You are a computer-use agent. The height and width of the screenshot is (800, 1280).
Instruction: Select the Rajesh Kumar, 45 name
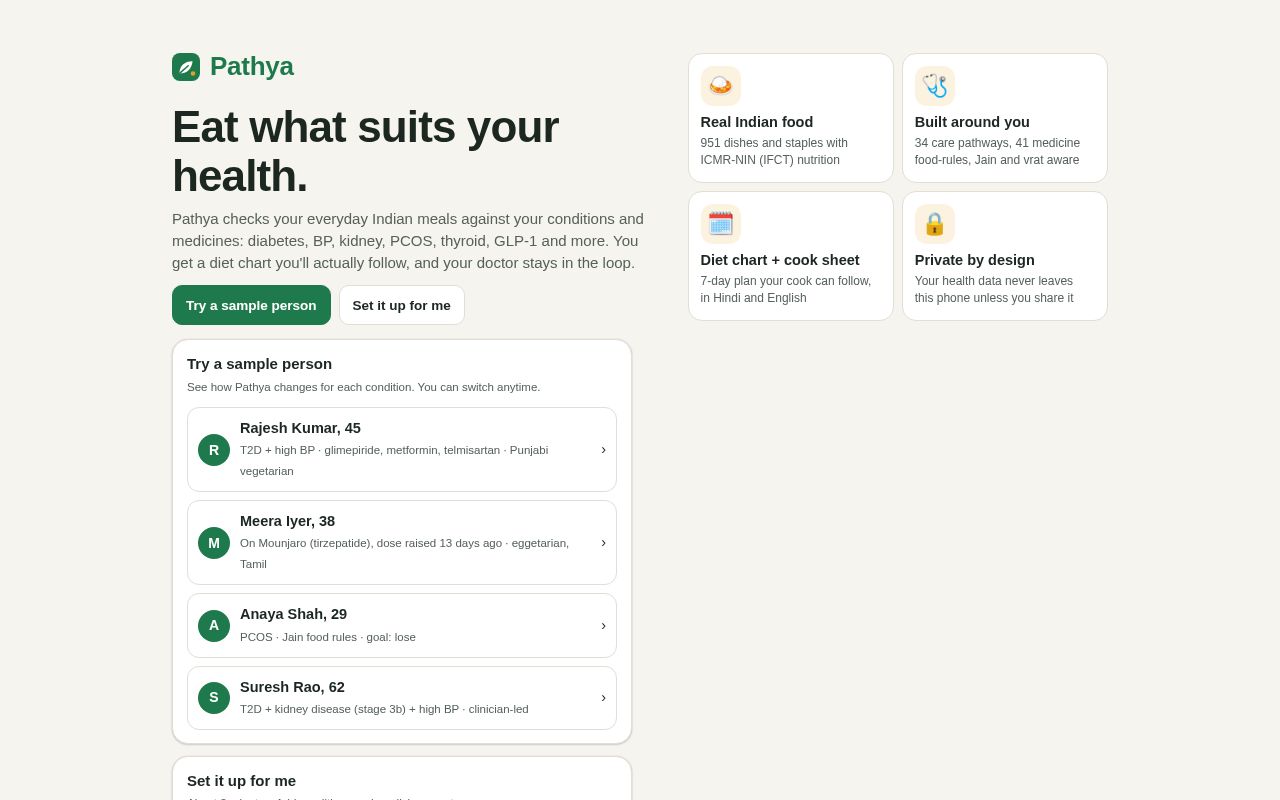[x=300, y=428]
